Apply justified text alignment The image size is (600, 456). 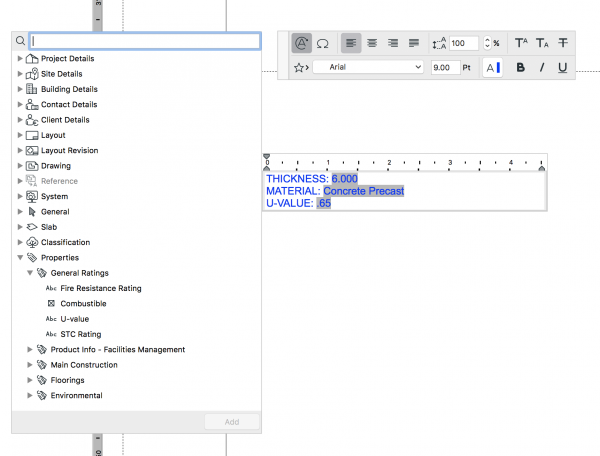(414, 43)
